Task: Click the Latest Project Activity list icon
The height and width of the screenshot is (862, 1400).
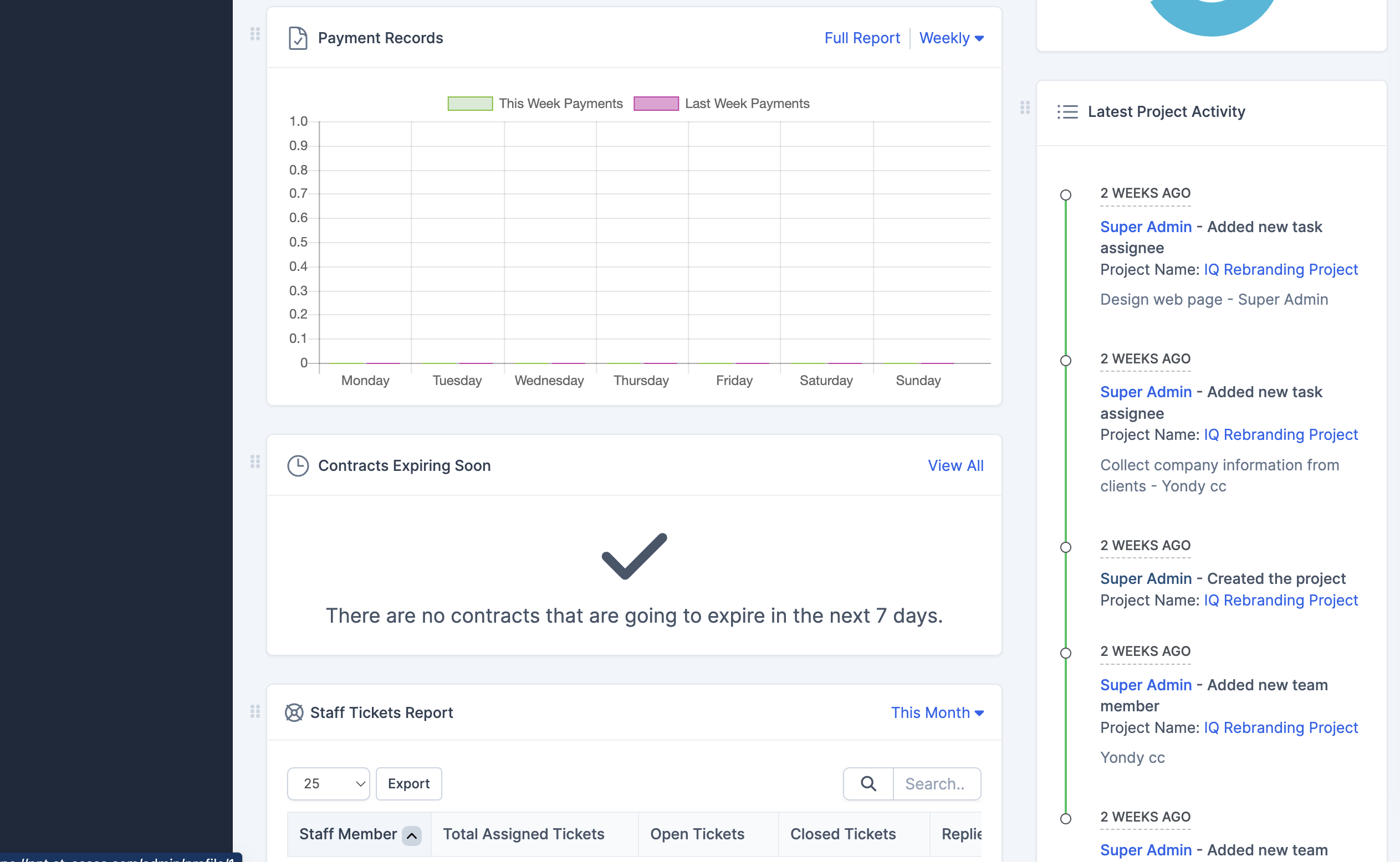Action: [1067, 112]
